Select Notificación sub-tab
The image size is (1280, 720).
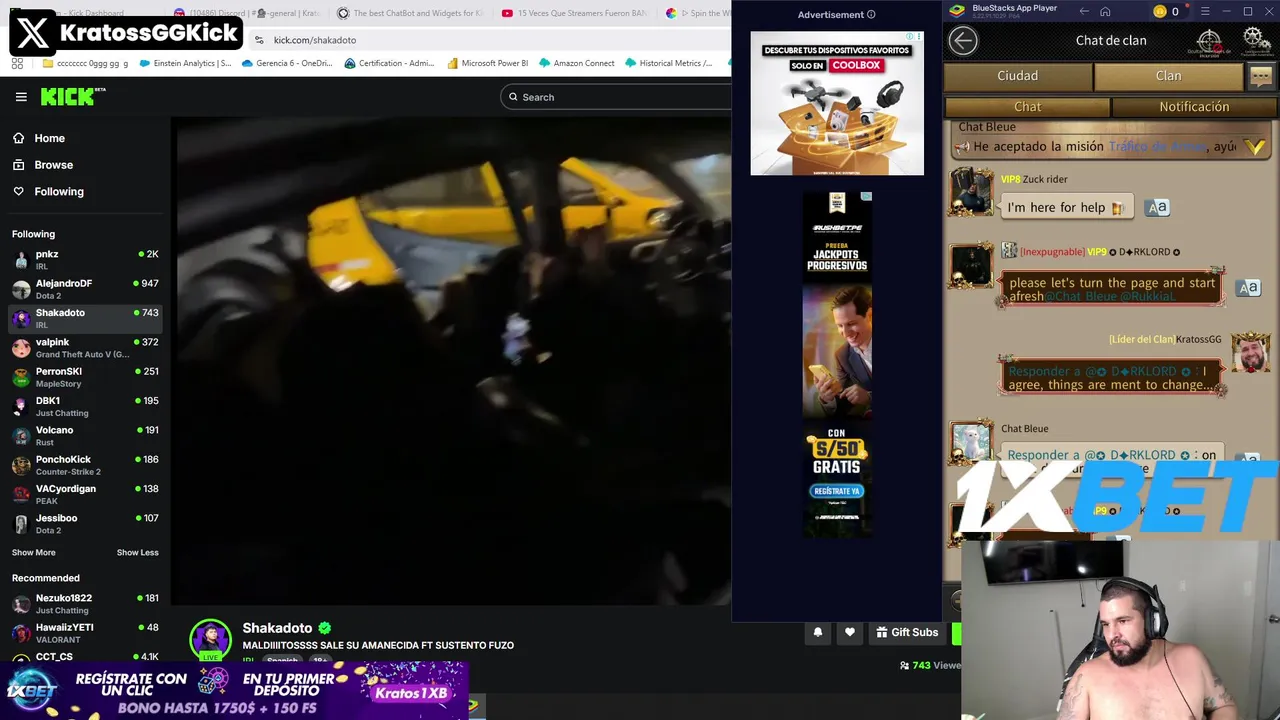(1194, 107)
